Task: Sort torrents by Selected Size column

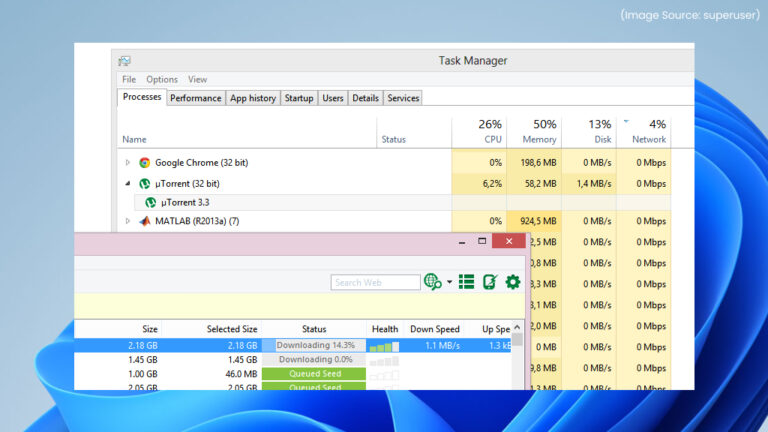Action: tap(232, 329)
